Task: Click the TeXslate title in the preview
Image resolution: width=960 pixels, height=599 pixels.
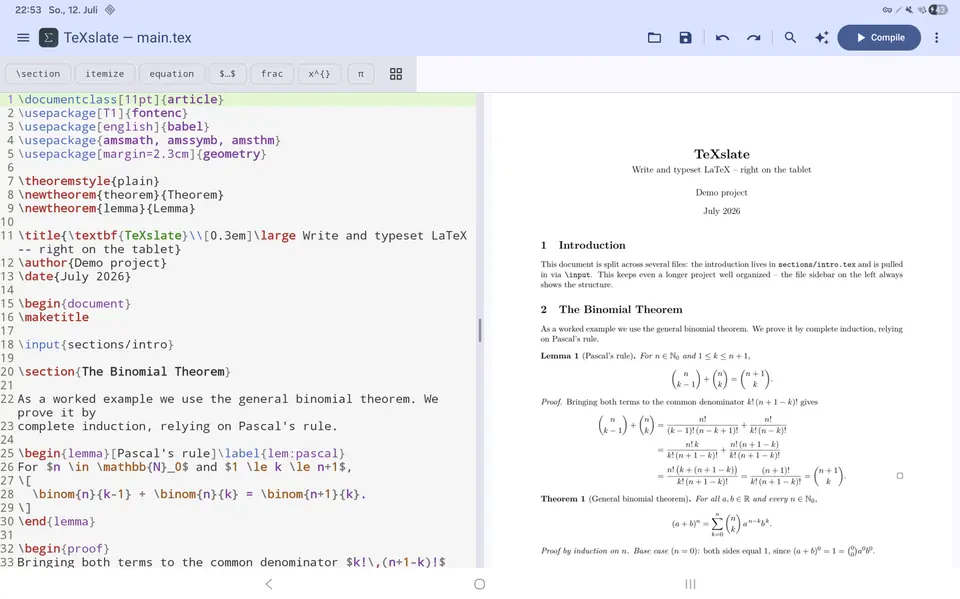Action: [x=721, y=154]
